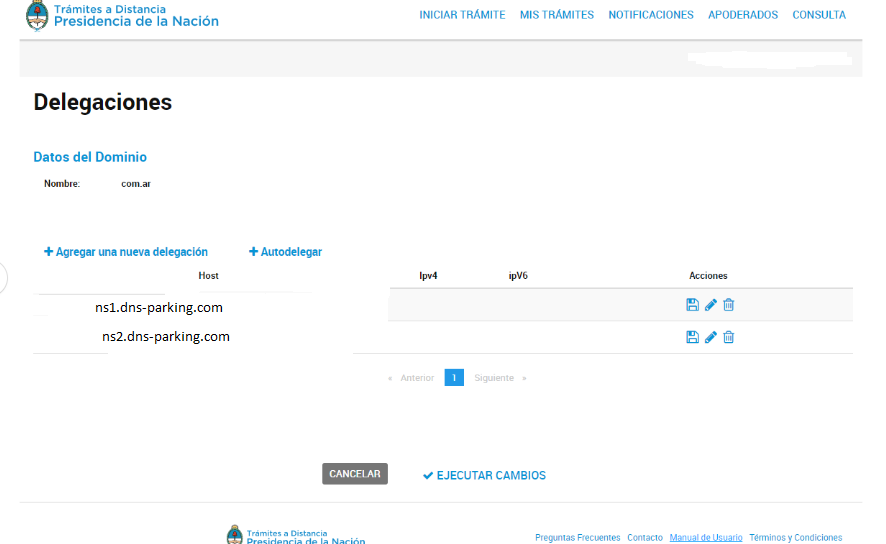
Task: Execute changes with Ejecutar Cambios
Action: pos(485,475)
